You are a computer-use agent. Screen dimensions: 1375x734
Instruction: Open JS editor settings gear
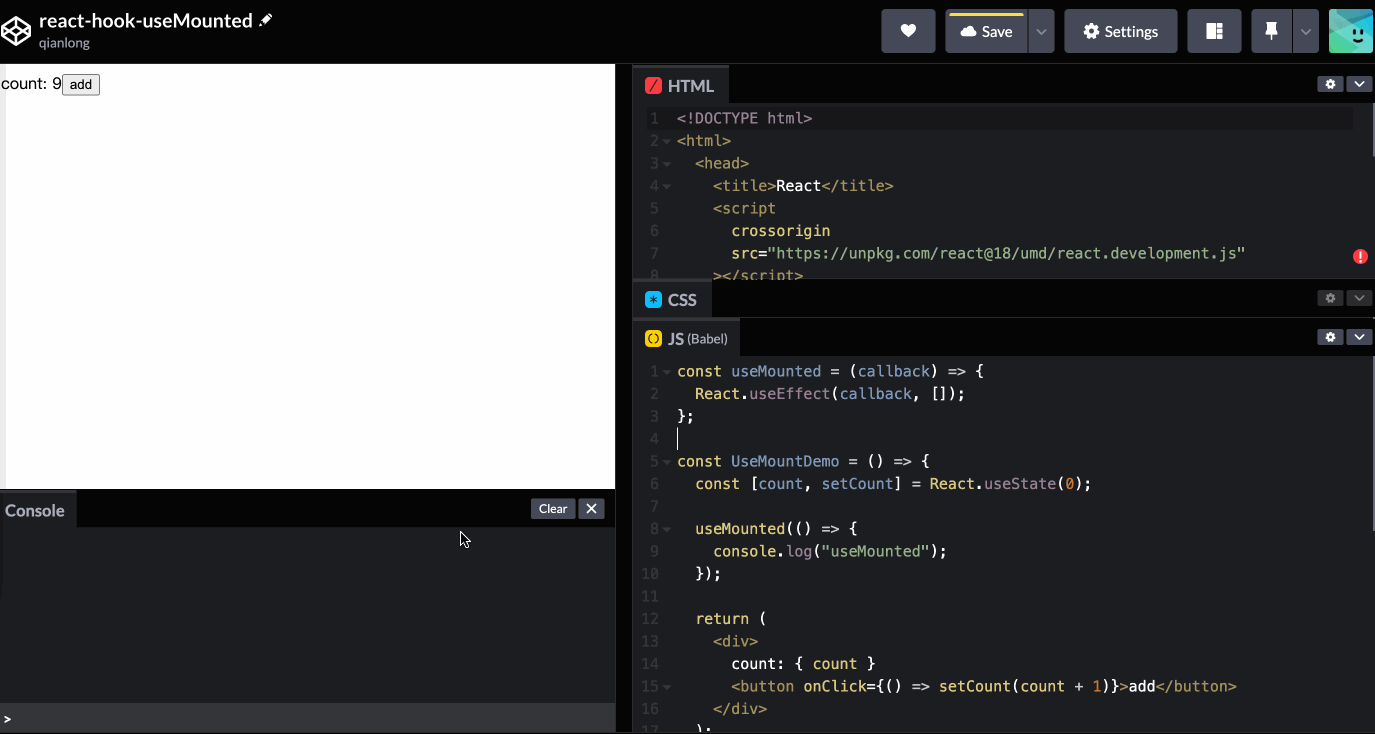(x=1330, y=337)
